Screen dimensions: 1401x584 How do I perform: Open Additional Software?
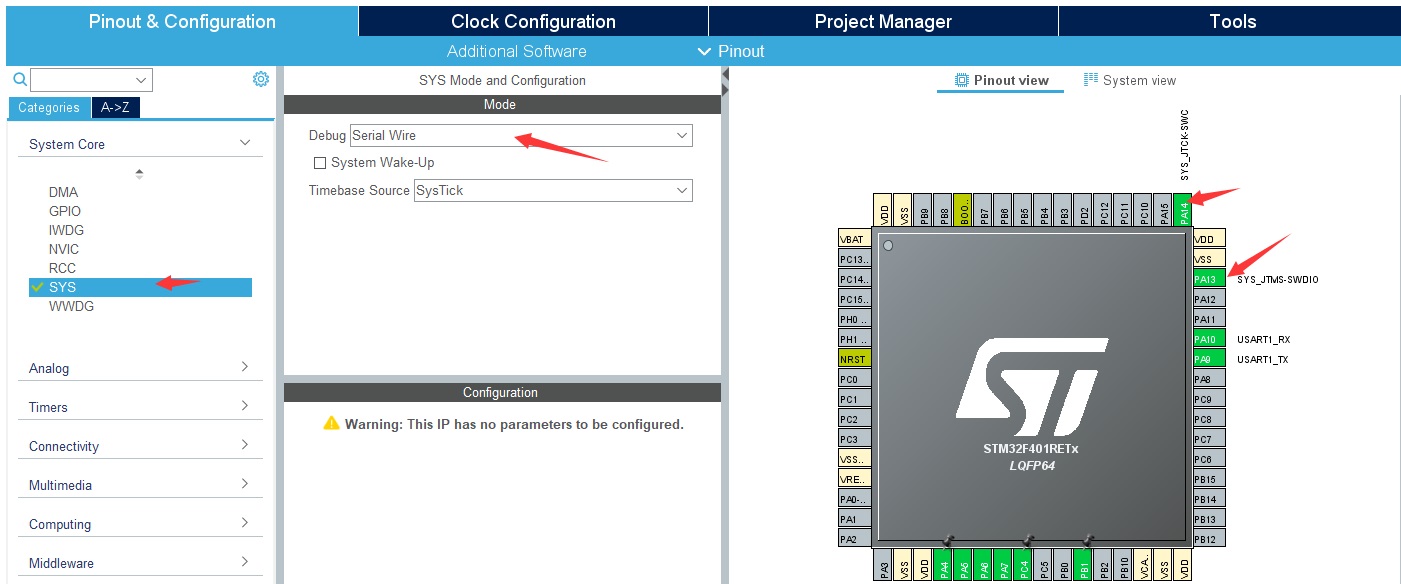517,51
